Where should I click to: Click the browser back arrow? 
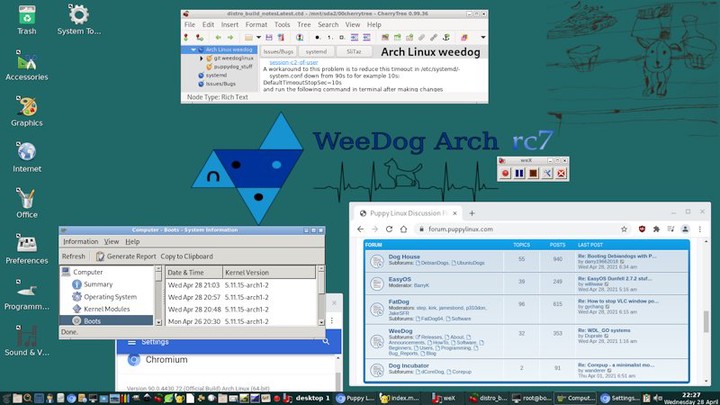[360, 229]
